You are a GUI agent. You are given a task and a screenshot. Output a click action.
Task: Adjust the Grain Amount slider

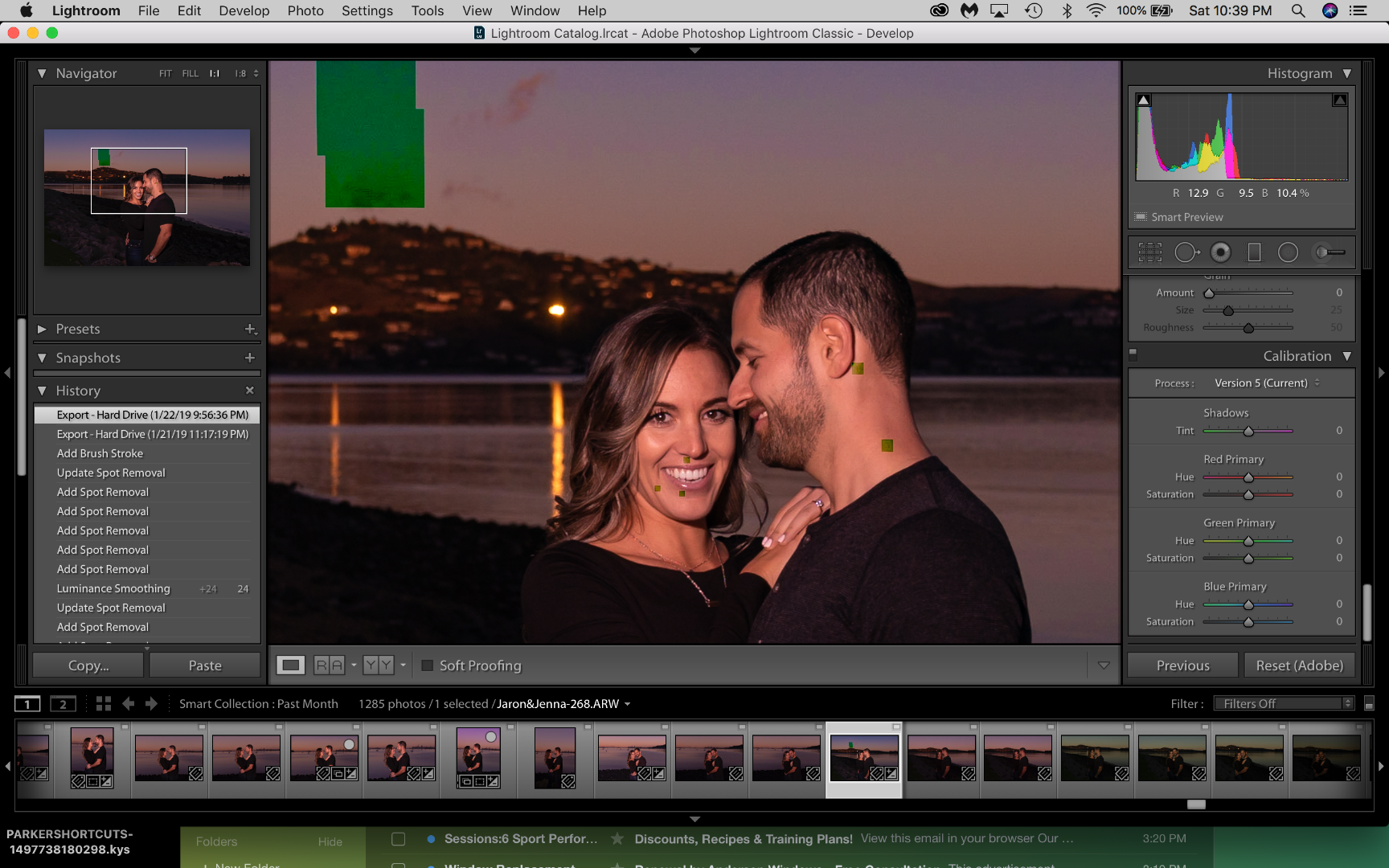tap(1209, 293)
